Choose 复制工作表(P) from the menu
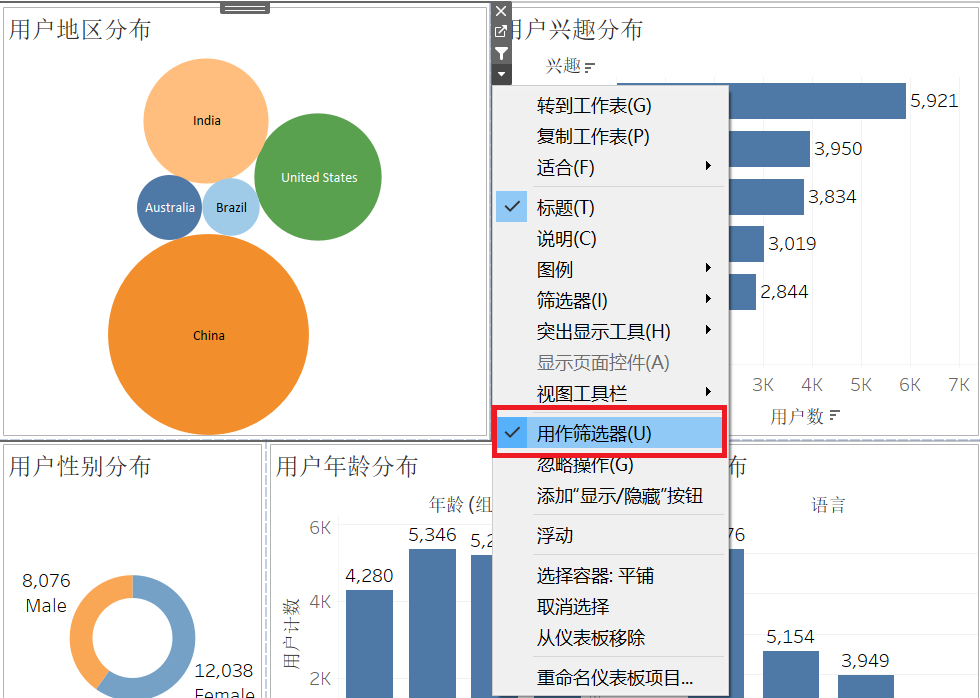The image size is (980, 698). click(610, 137)
